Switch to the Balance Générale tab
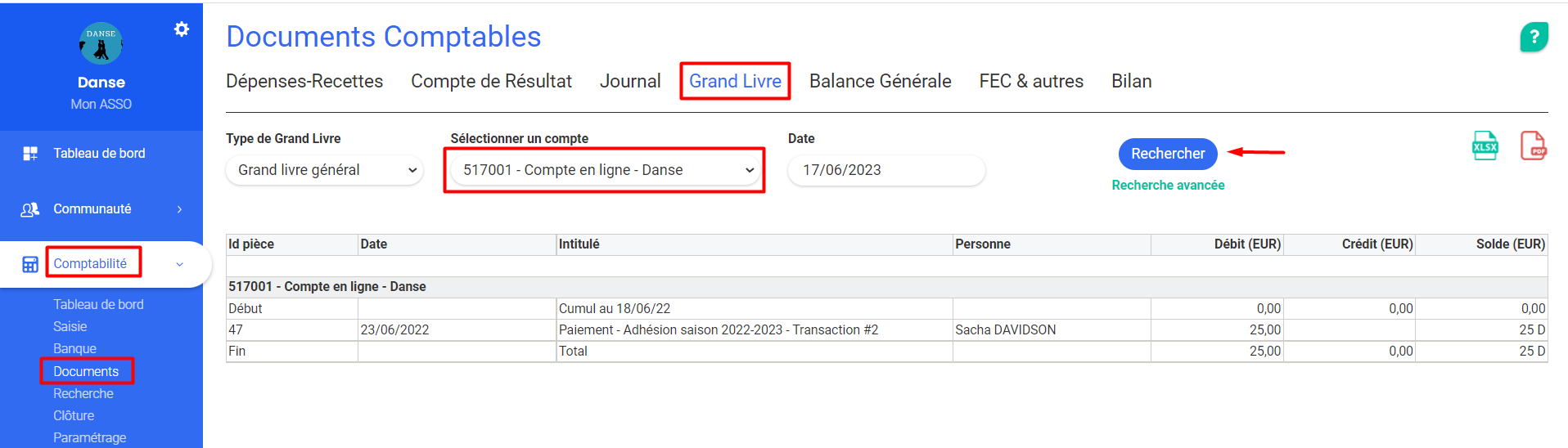This screenshot has width=1568, height=448. (x=880, y=81)
